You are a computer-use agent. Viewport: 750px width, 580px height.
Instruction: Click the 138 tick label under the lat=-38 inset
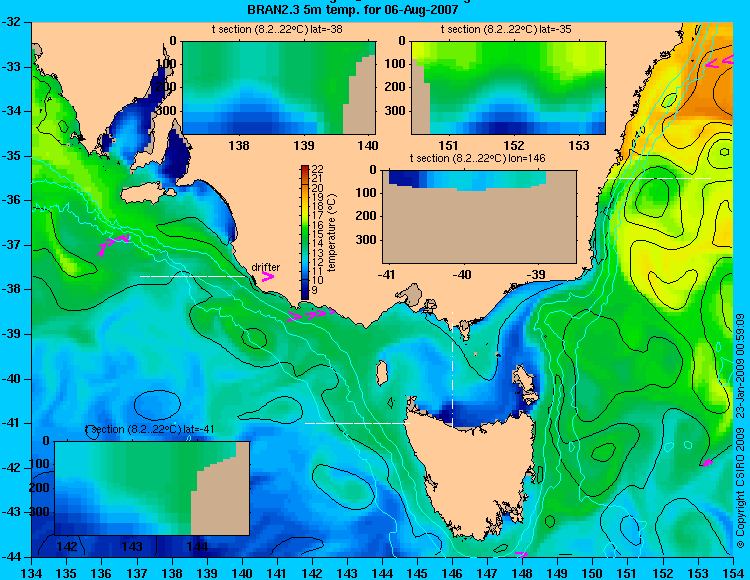tap(239, 145)
